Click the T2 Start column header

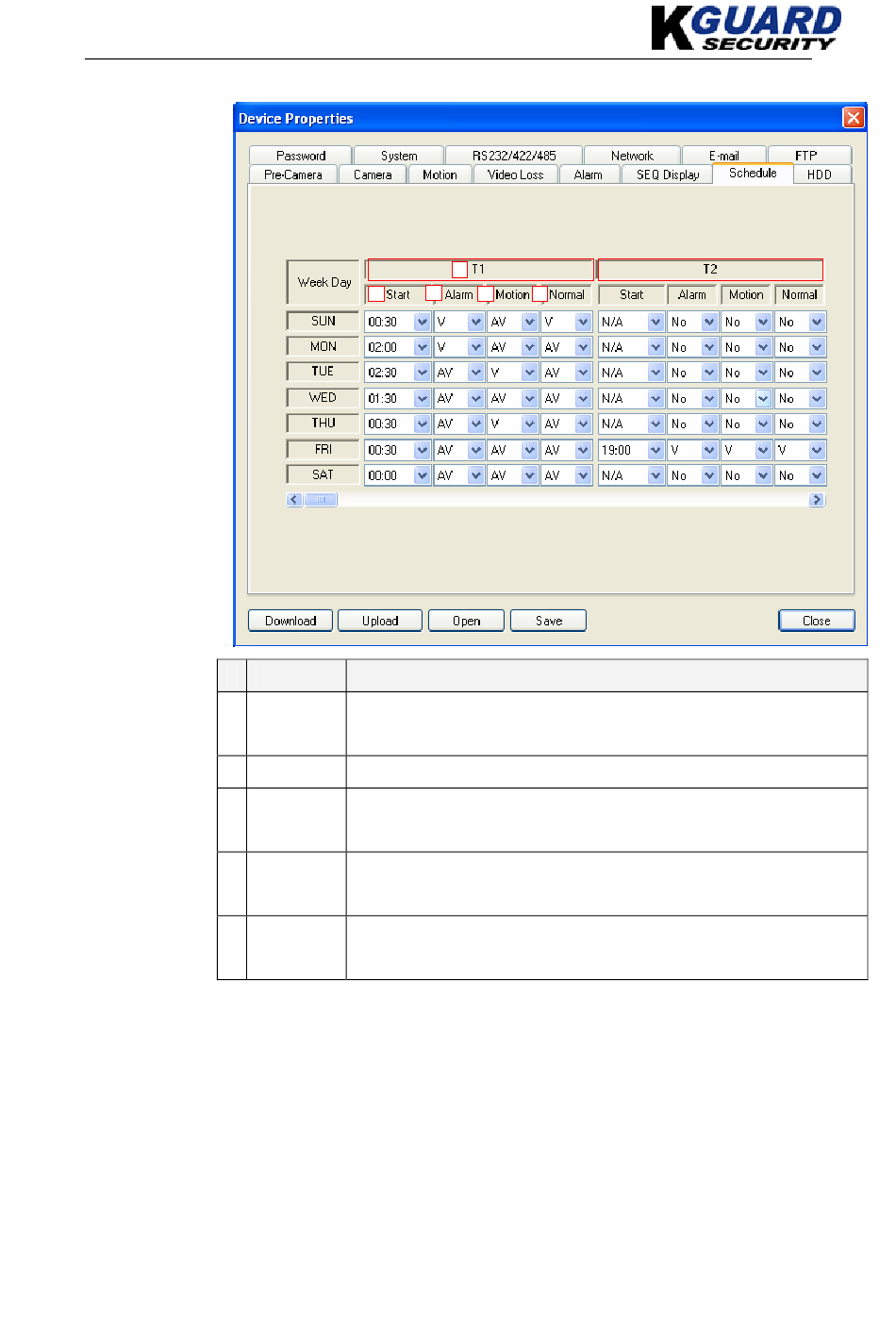point(631,294)
